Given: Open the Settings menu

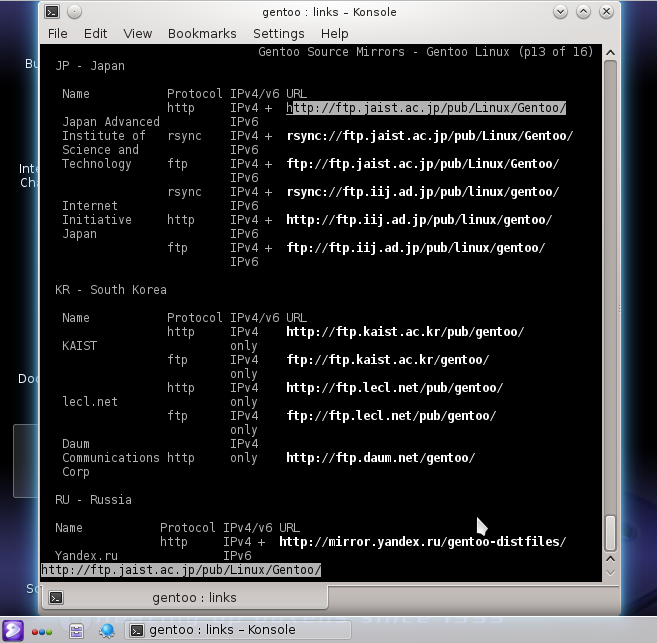Looking at the screenshot, I should click(x=279, y=34).
